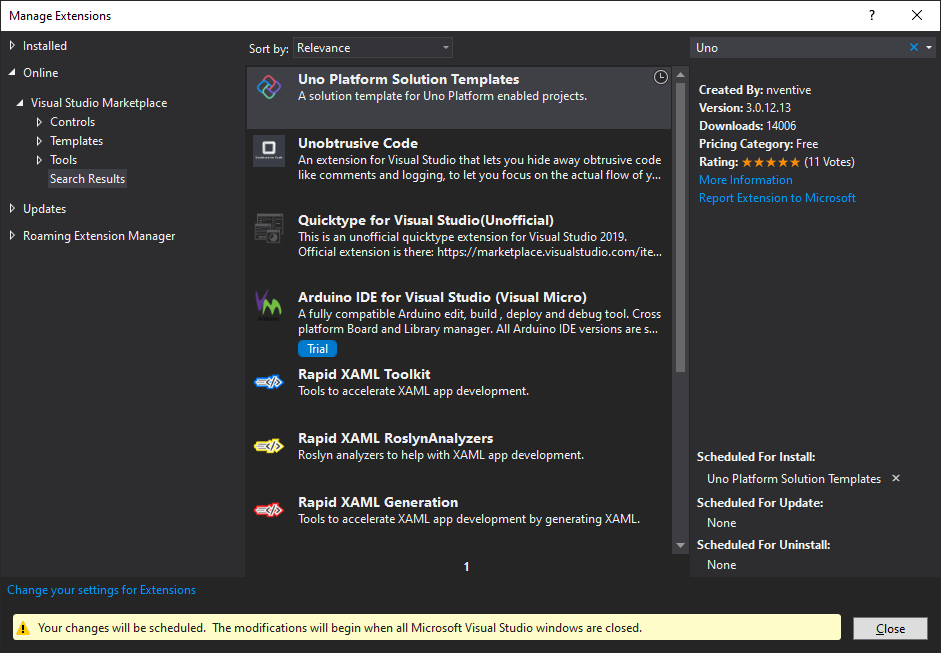This screenshot has width=941, height=653.
Task: Select the Rapid XAML Toolkit title
Action: pyautogui.click(x=364, y=374)
